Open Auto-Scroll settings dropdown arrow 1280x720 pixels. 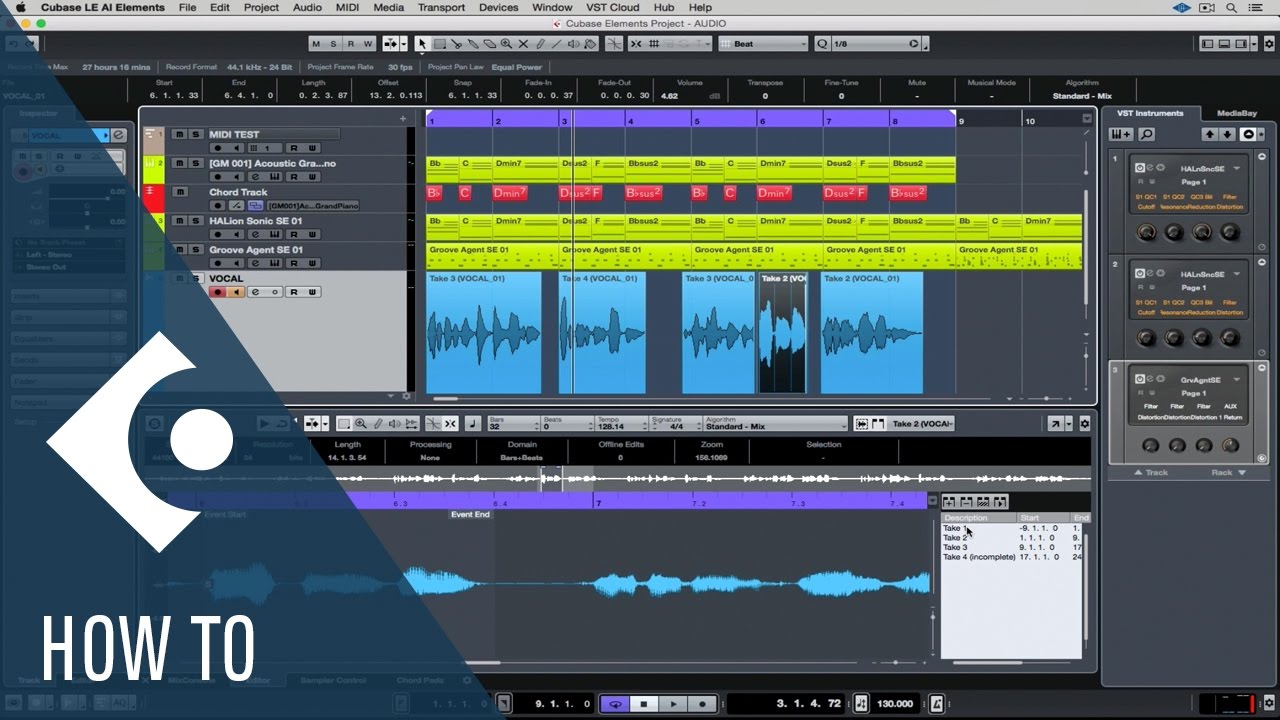403,44
